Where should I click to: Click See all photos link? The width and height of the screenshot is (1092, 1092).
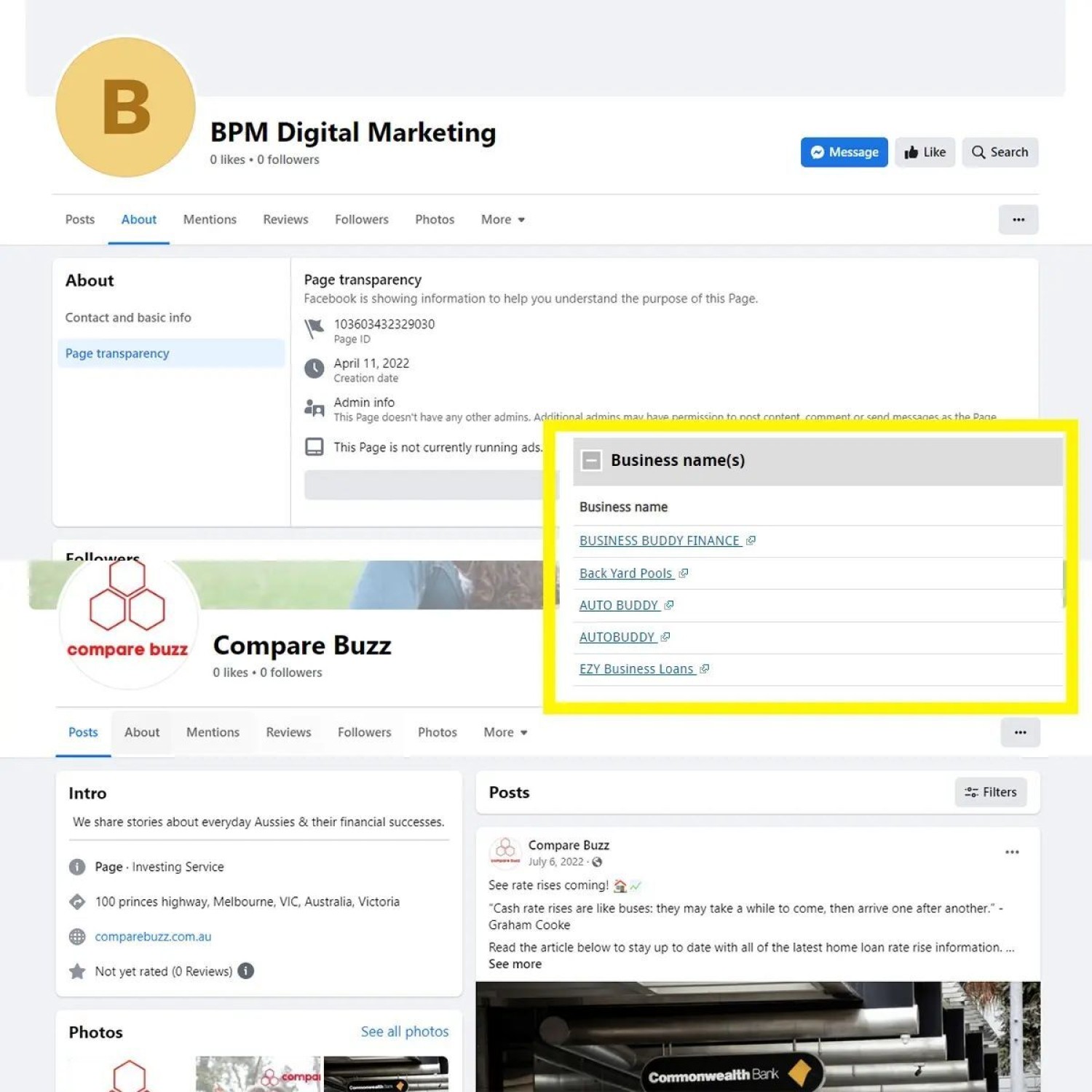tap(405, 1032)
